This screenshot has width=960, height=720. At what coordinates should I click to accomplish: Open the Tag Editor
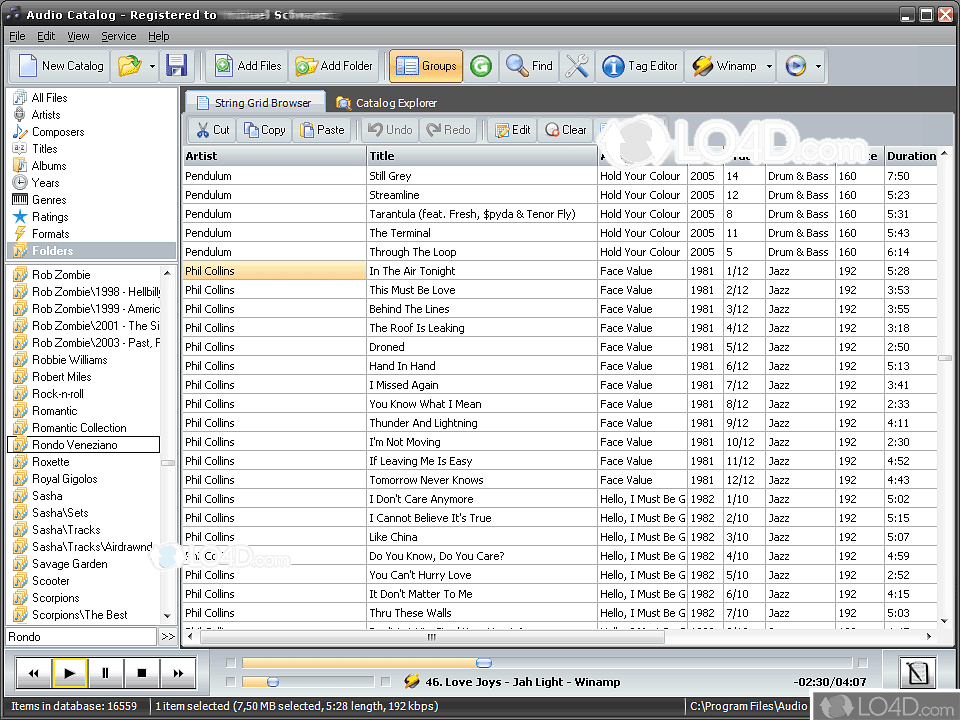pyautogui.click(x=641, y=65)
